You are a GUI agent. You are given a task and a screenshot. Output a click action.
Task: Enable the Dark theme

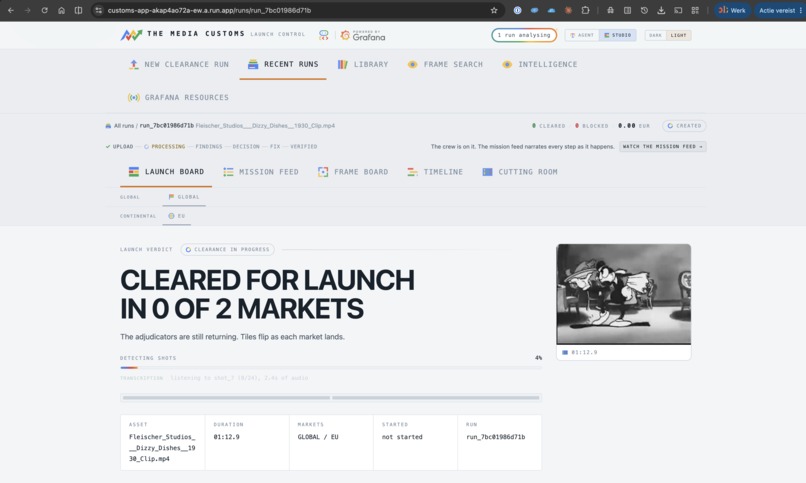pyautogui.click(x=655, y=35)
